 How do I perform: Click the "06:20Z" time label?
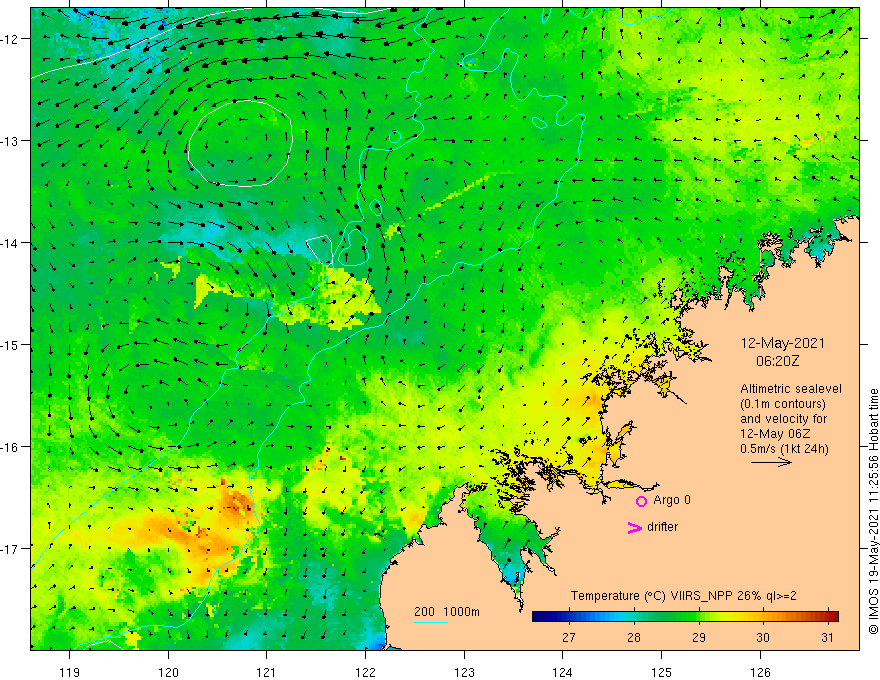777,361
